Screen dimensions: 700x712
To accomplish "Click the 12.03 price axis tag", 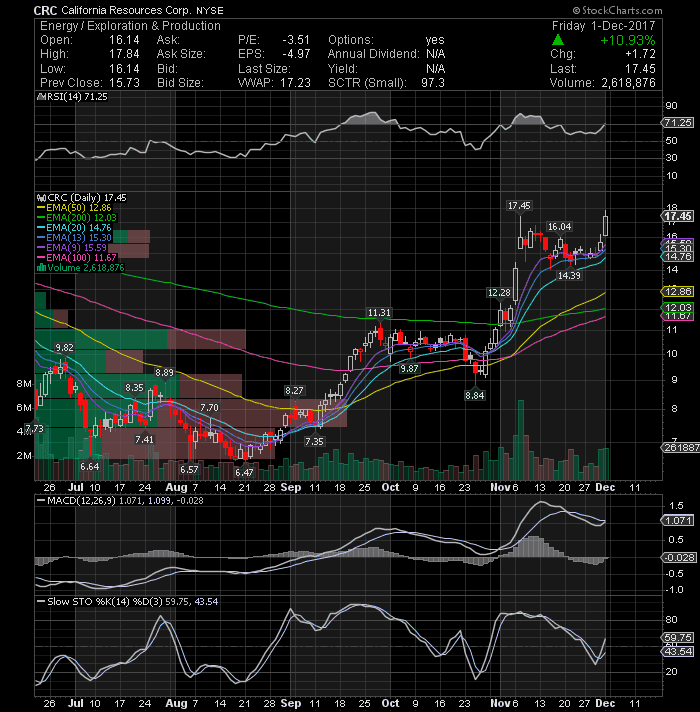I will [678, 307].
